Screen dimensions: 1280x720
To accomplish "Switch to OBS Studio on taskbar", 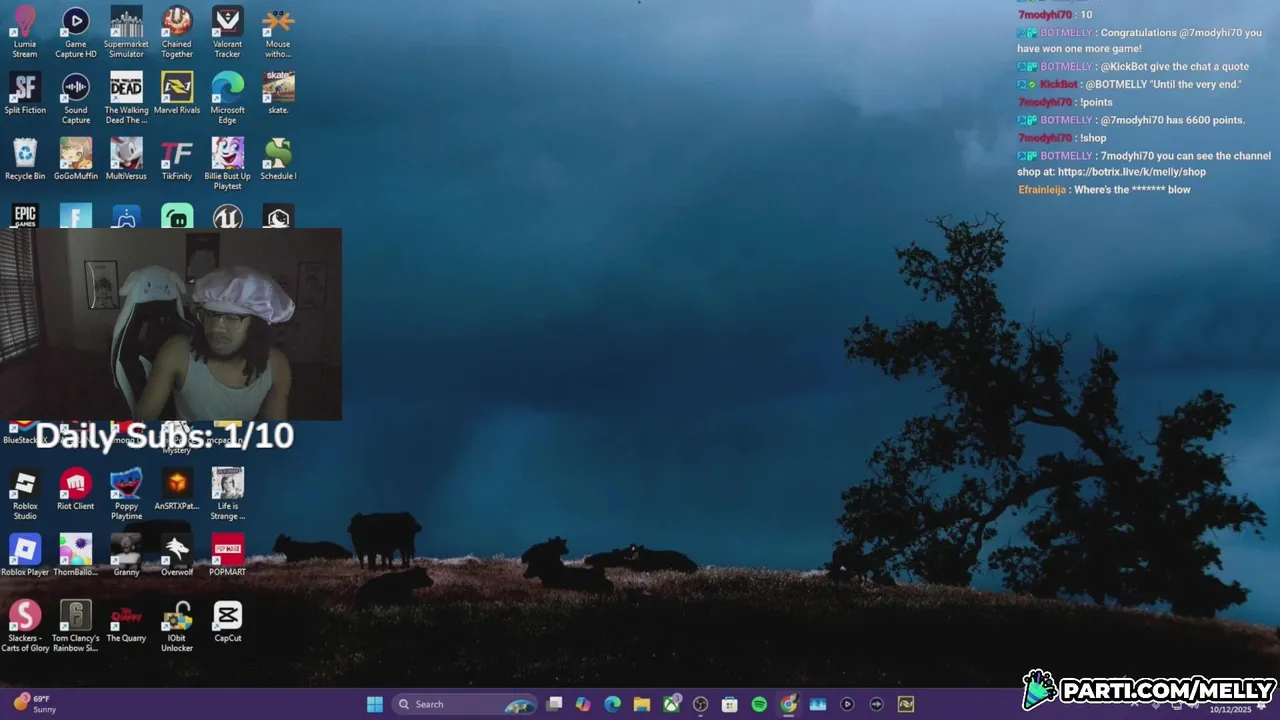I will click(x=700, y=704).
